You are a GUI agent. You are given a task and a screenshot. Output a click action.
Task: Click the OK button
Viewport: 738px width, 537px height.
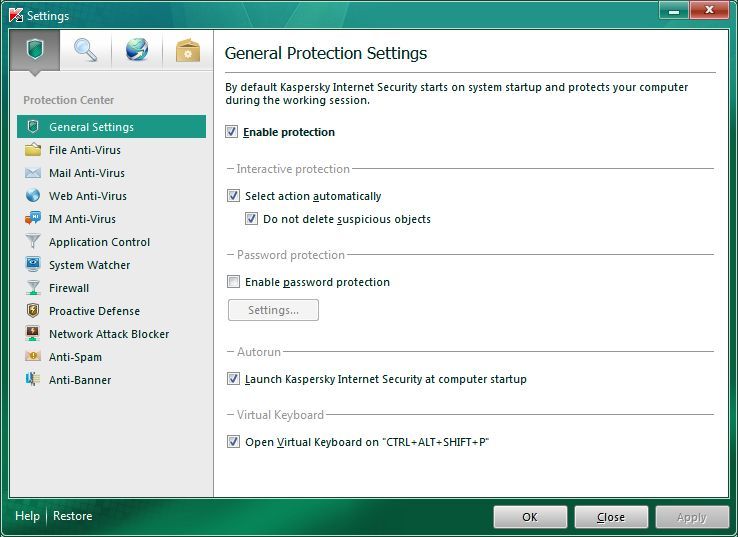pyautogui.click(x=530, y=517)
